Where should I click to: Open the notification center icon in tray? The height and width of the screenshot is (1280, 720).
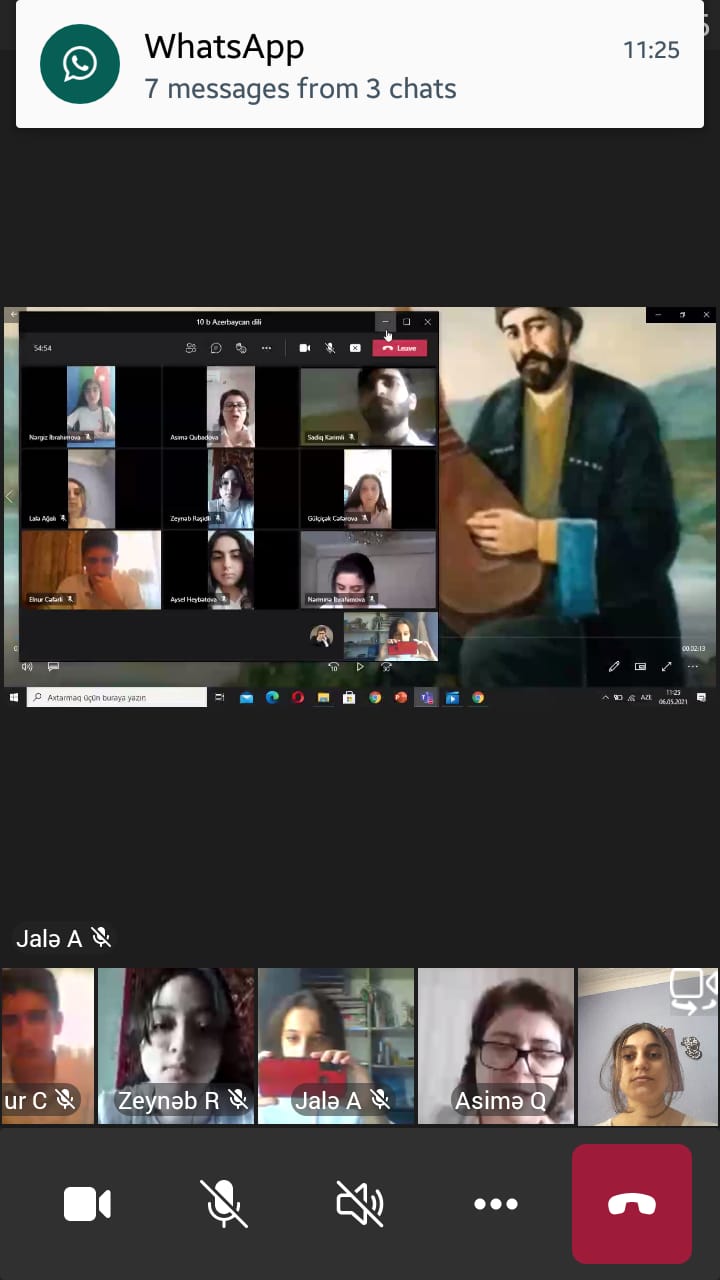pyautogui.click(x=701, y=697)
